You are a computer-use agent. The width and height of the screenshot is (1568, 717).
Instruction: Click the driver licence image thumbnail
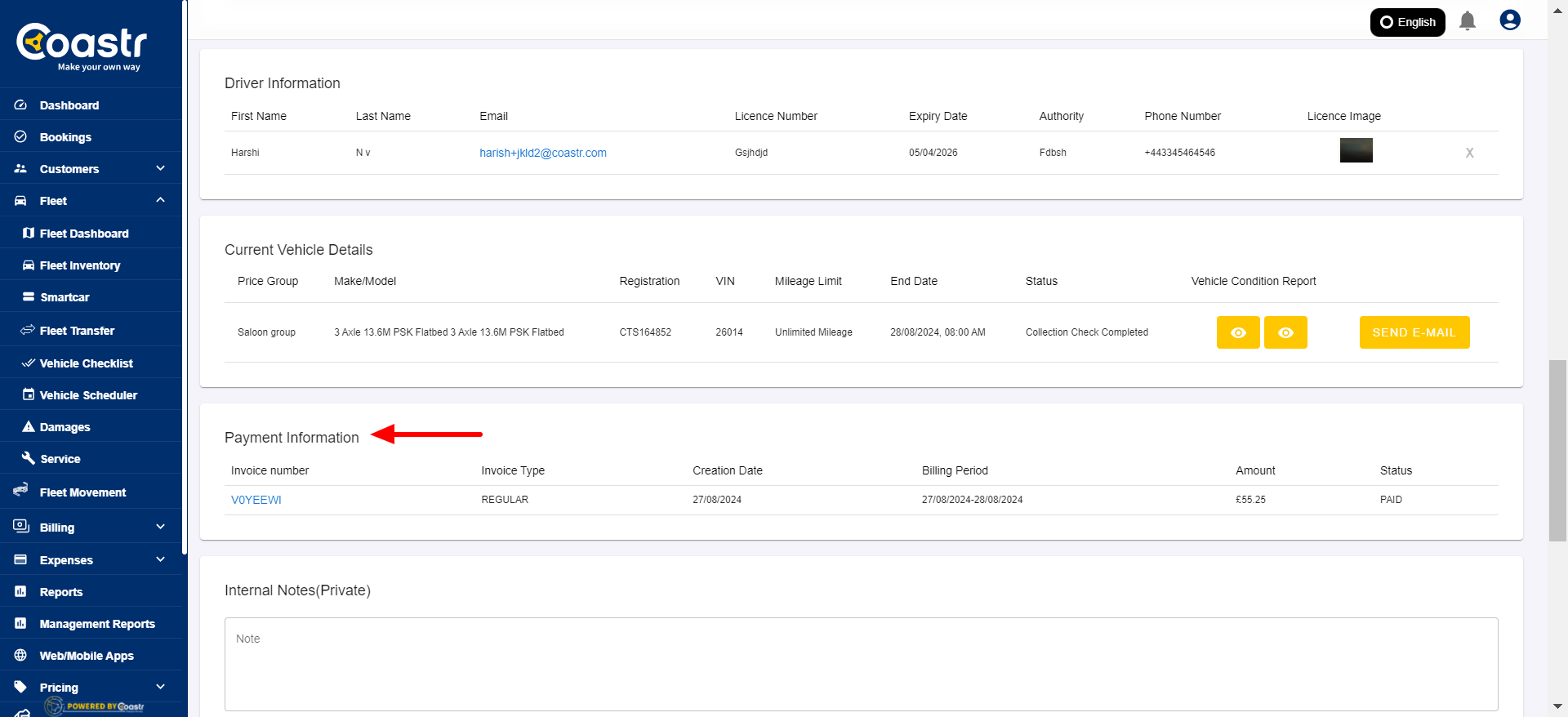[1356, 151]
